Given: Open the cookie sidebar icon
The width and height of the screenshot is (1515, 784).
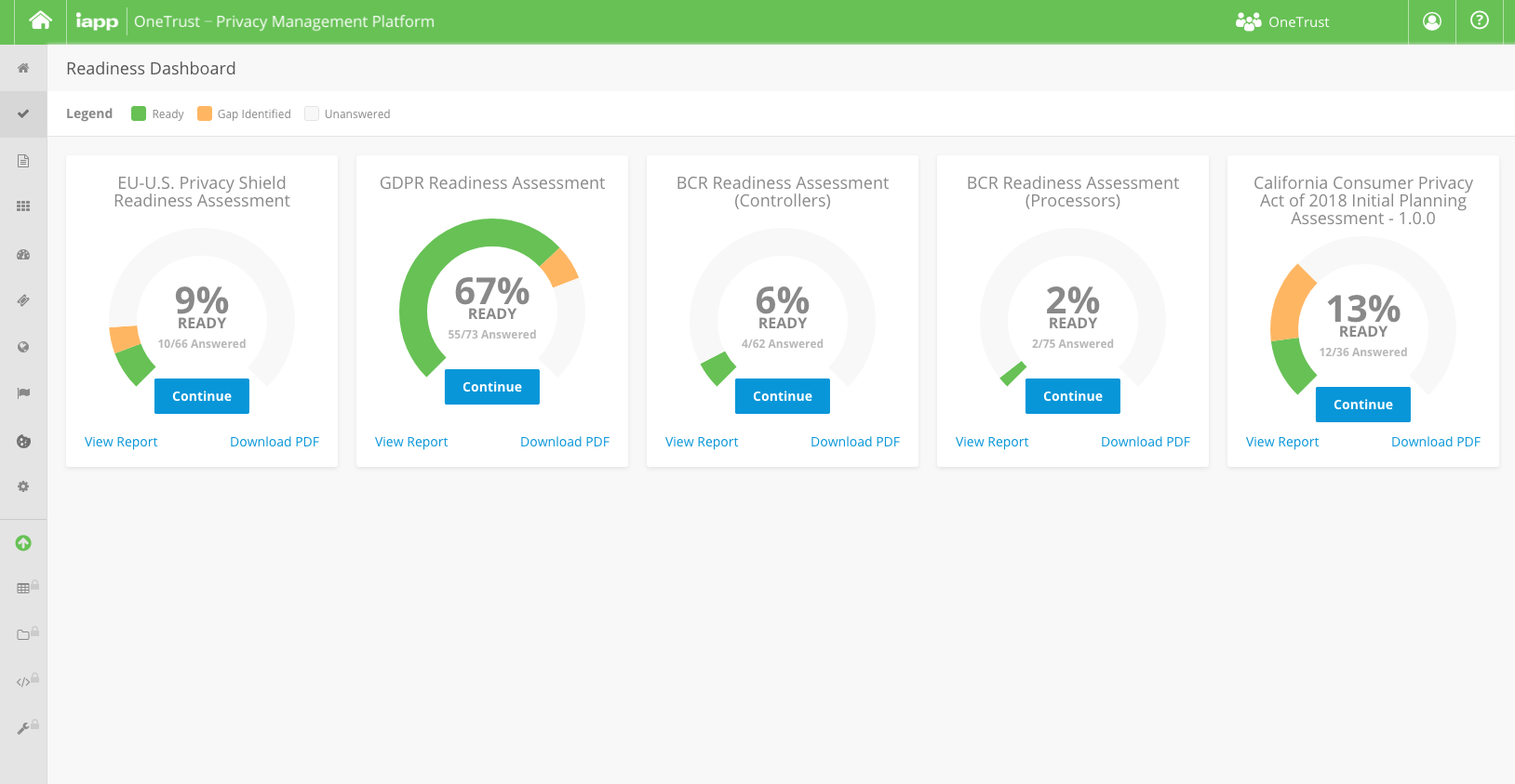Looking at the screenshot, I should 23,441.
